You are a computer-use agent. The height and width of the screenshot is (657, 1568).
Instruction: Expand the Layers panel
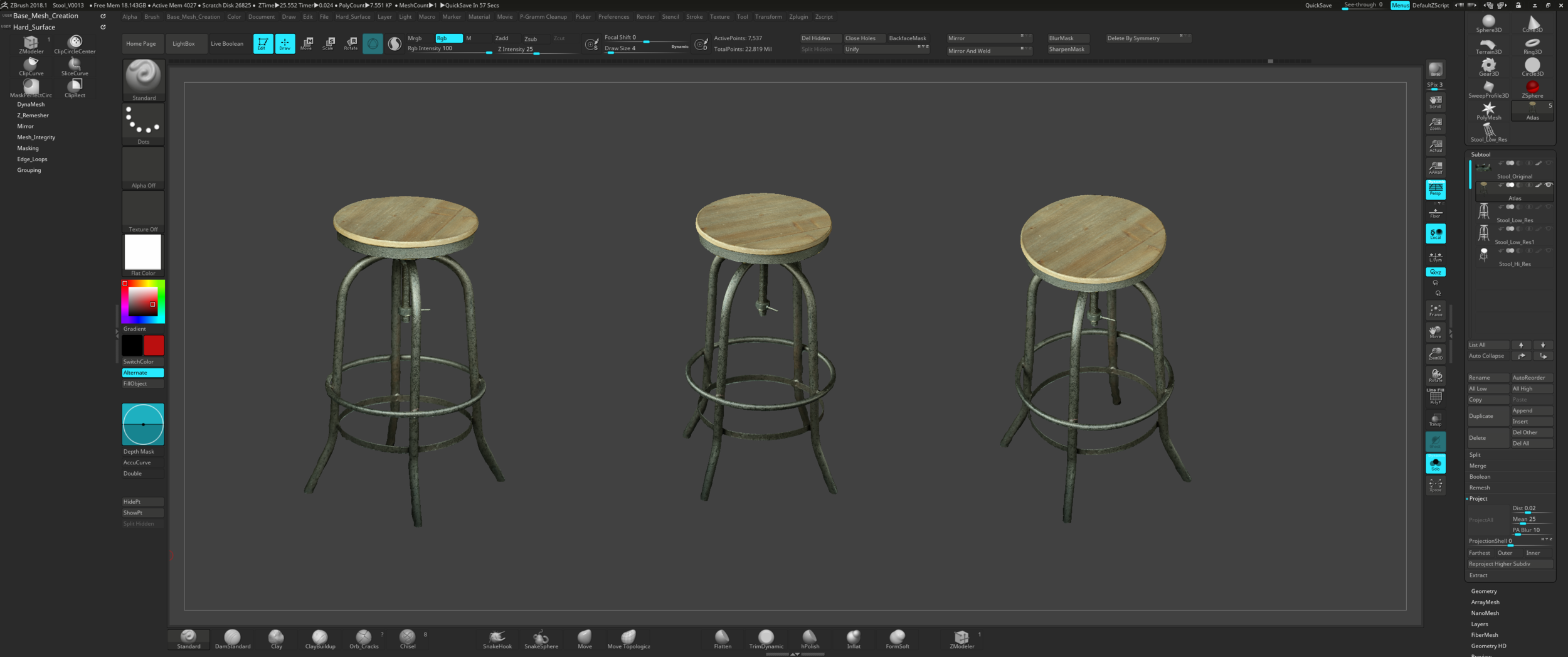pos(1478,624)
